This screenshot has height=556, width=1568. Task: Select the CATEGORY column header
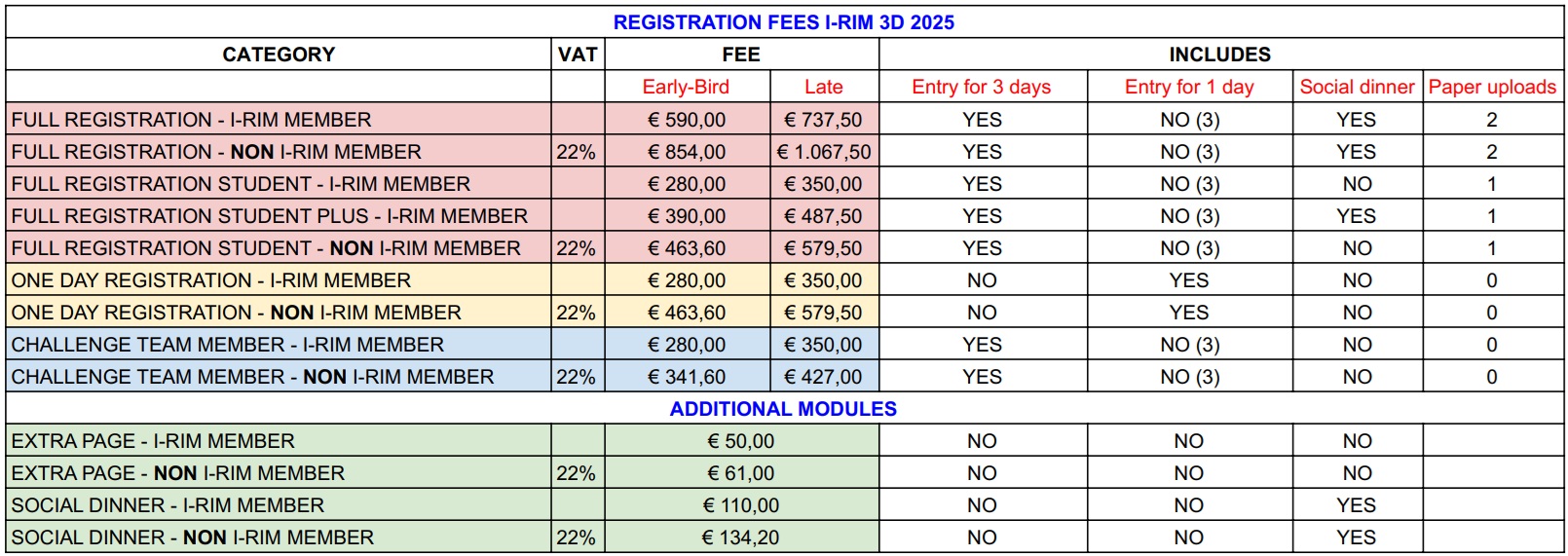(x=279, y=55)
